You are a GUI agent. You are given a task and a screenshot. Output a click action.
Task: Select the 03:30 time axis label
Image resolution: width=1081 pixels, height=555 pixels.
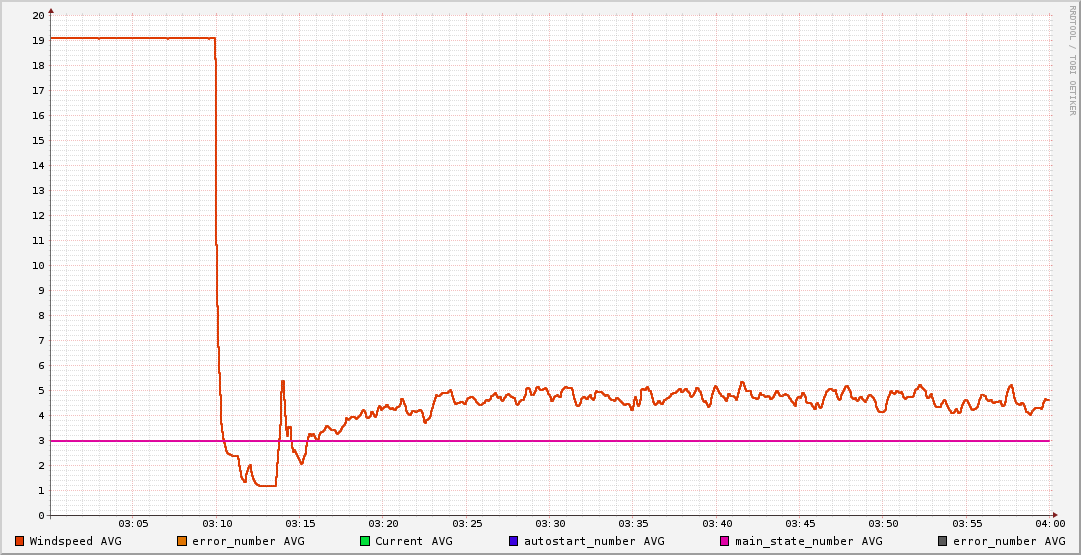click(550, 524)
